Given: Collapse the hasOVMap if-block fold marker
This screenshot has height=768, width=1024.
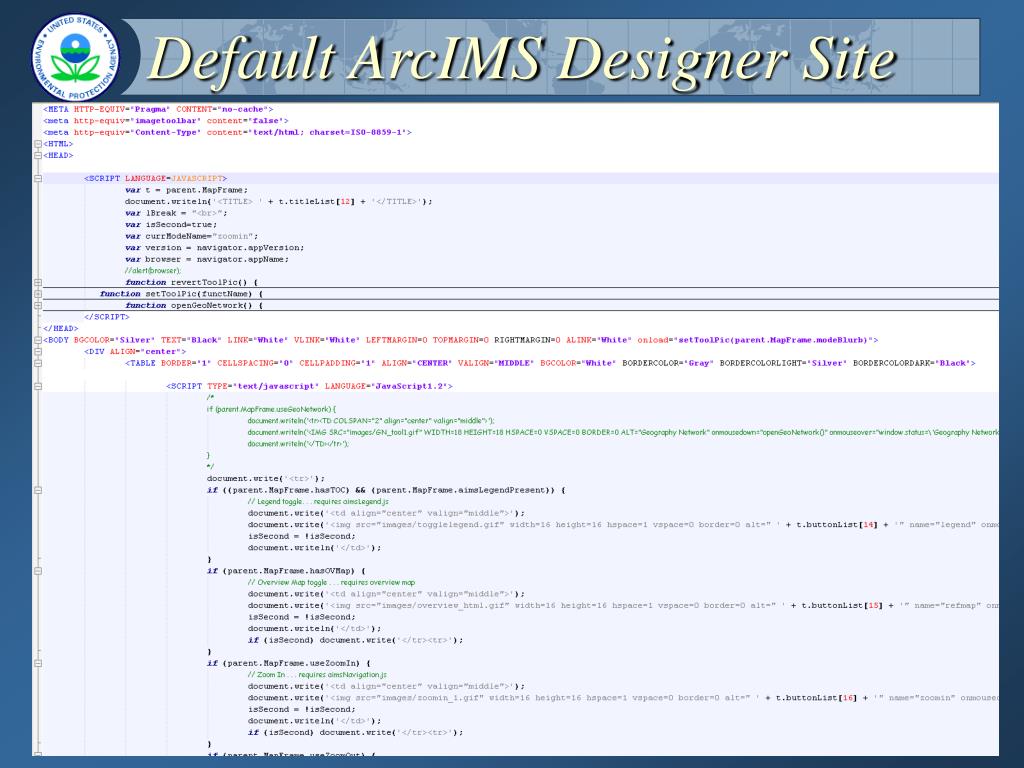Looking at the screenshot, I should (38, 571).
